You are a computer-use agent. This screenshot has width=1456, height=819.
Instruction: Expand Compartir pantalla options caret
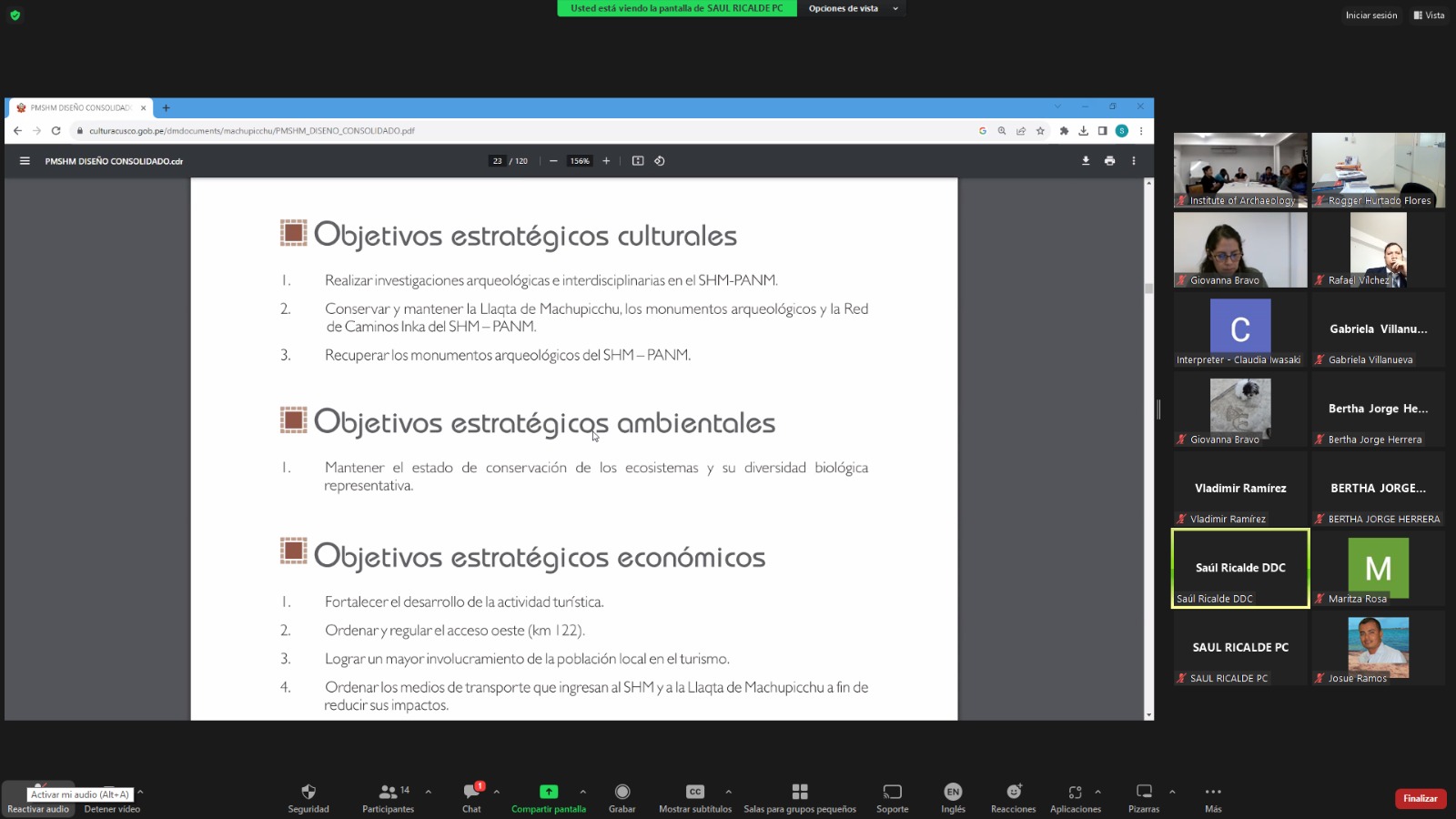(583, 792)
